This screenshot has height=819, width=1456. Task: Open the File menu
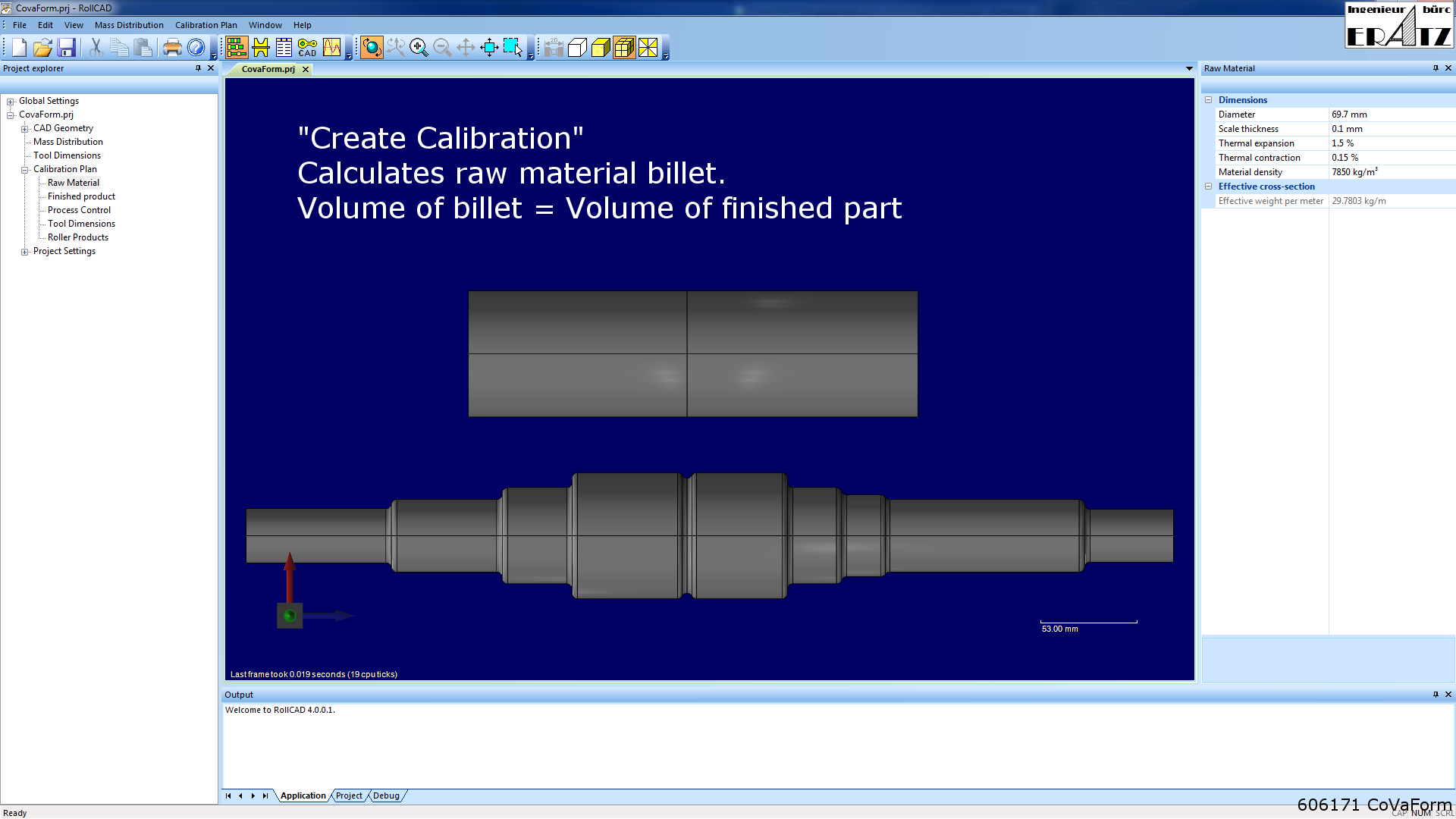pos(20,25)
